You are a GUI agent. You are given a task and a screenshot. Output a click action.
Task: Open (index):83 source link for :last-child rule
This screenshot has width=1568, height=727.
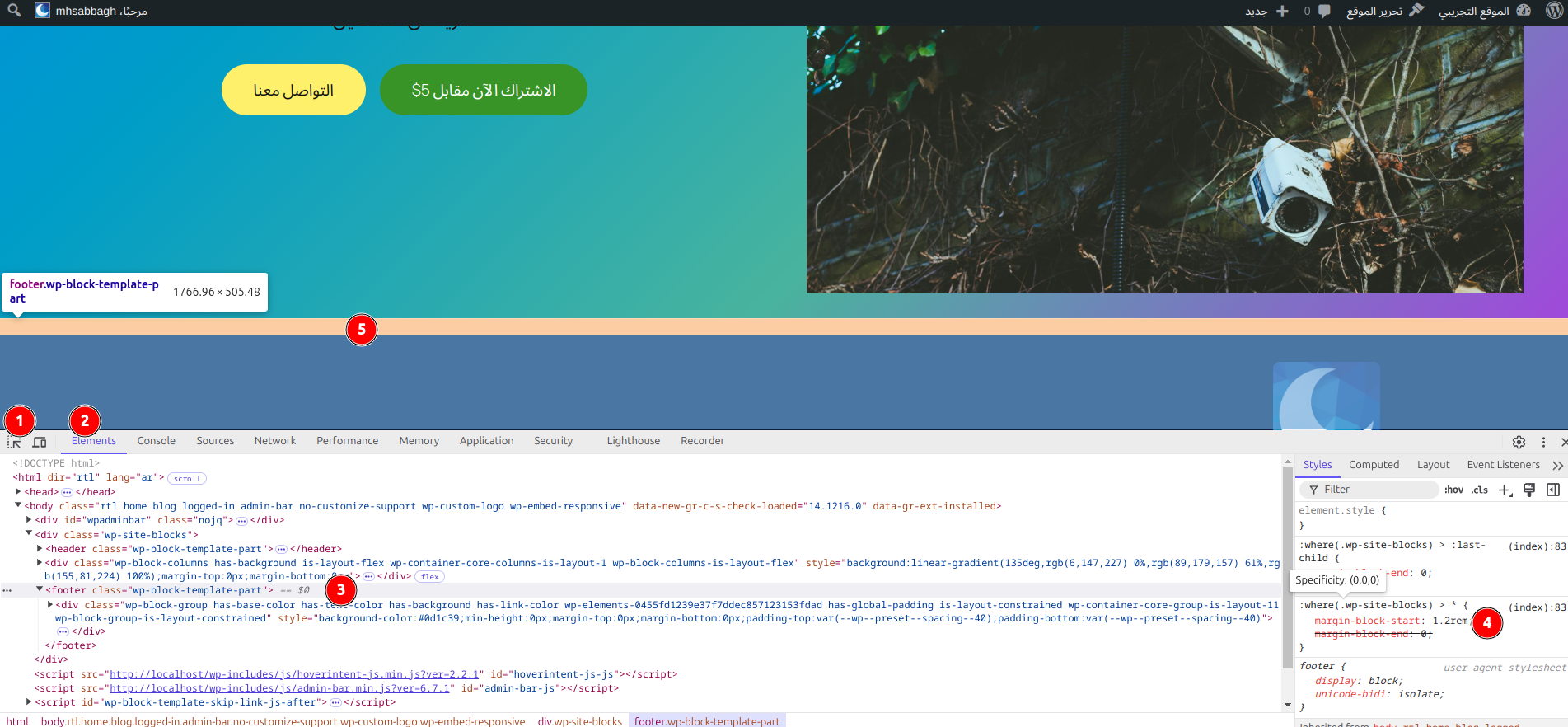coord(1538,546)
